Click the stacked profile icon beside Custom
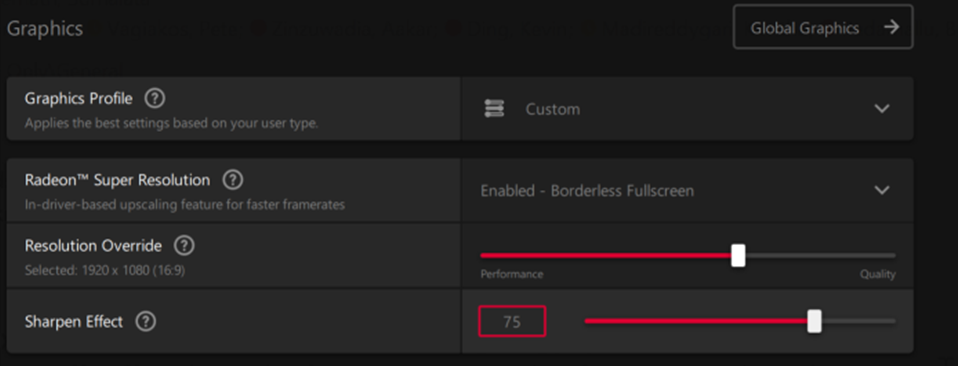 tap(494, 109)
